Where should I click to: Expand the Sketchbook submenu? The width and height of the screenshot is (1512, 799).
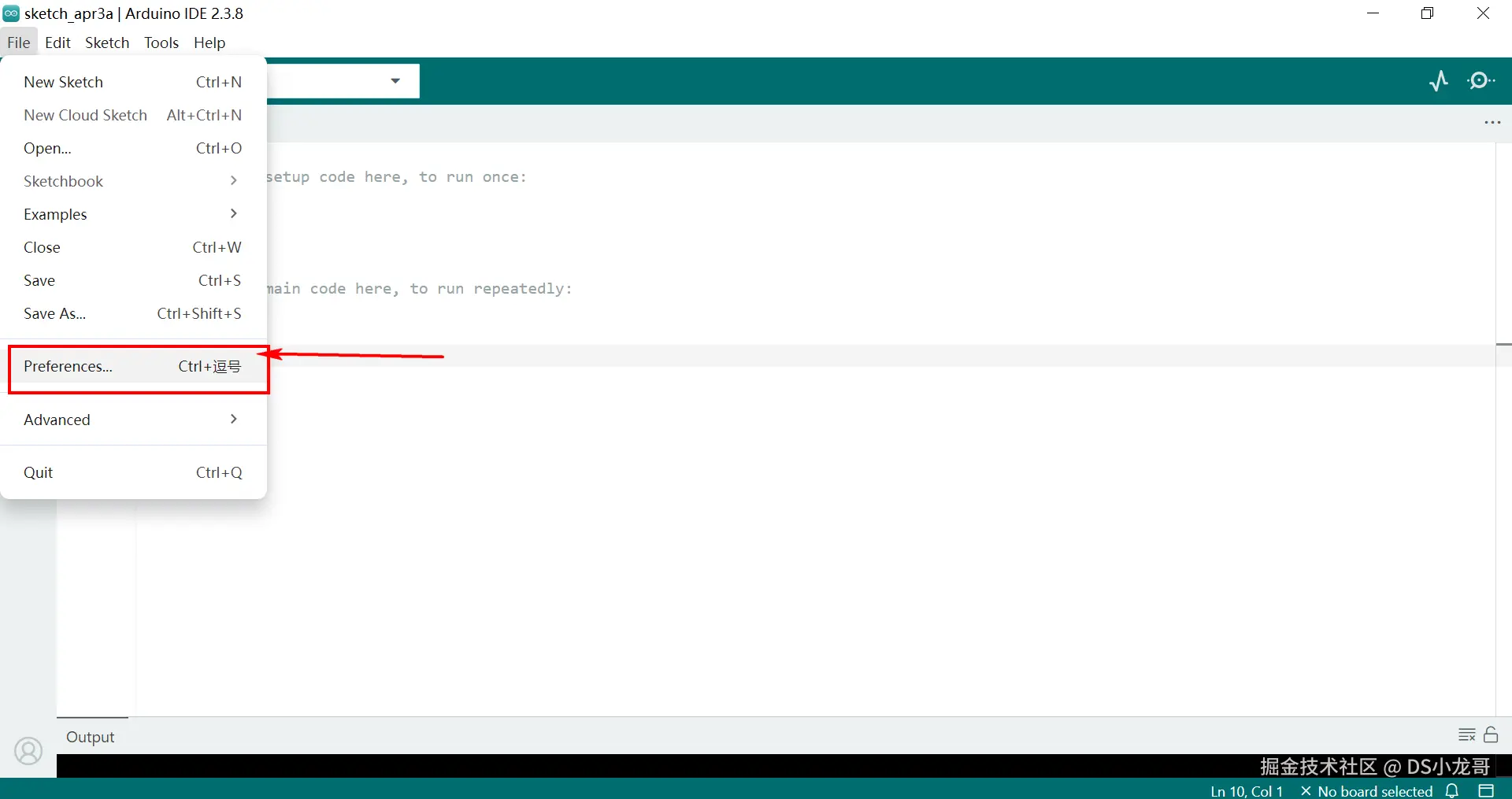133,181
